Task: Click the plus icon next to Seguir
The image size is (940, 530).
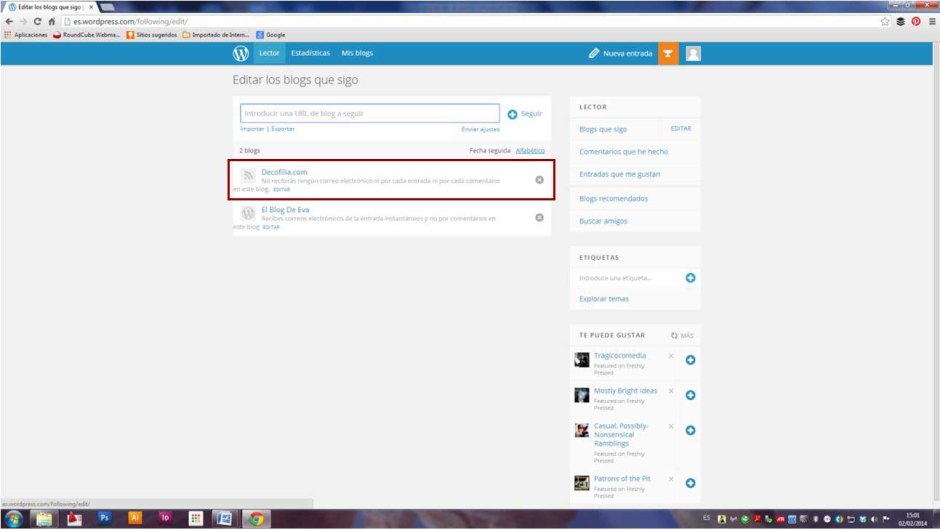Action: (512, 114)
